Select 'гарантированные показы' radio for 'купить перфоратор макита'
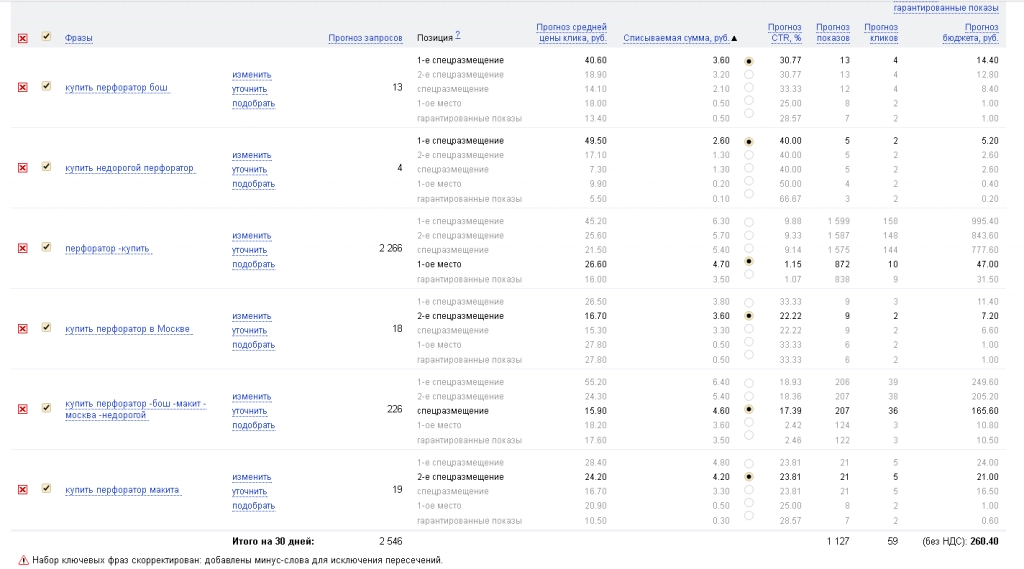The height and width of the screenshot is (569, 1024). [x=749, y=516]
